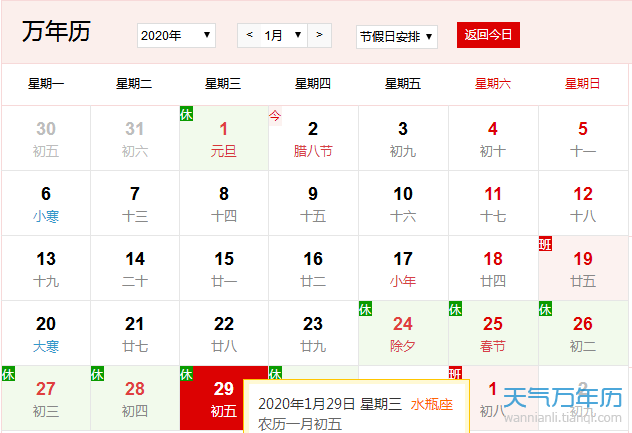
Task: Click the 2020年1月29日 星期三 tooltip text
Action: pyautogui.click(x=330, y=404)
